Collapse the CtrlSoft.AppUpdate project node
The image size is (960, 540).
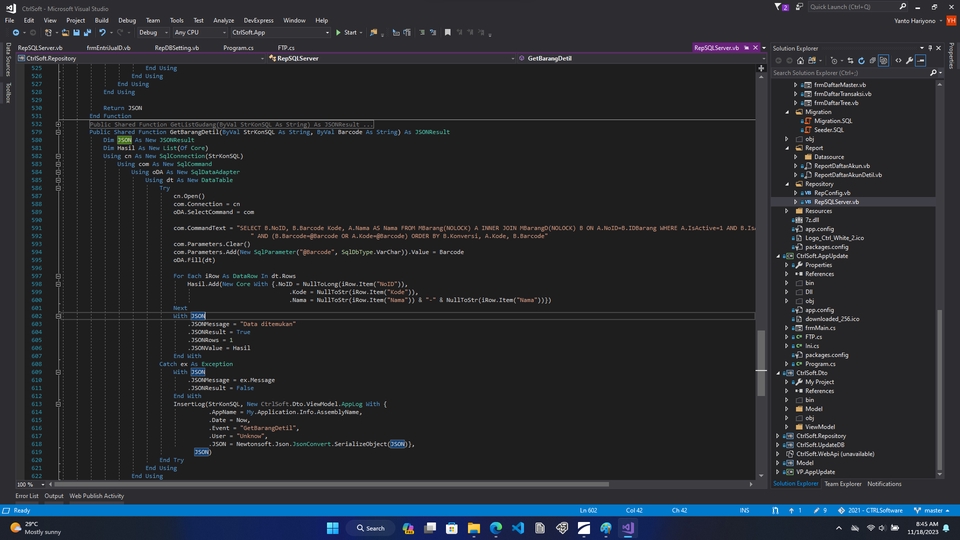778,256
